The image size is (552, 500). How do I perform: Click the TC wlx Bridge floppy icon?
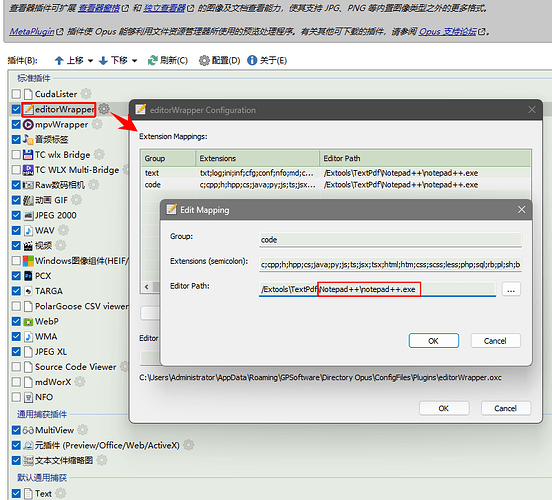(28, 155)
